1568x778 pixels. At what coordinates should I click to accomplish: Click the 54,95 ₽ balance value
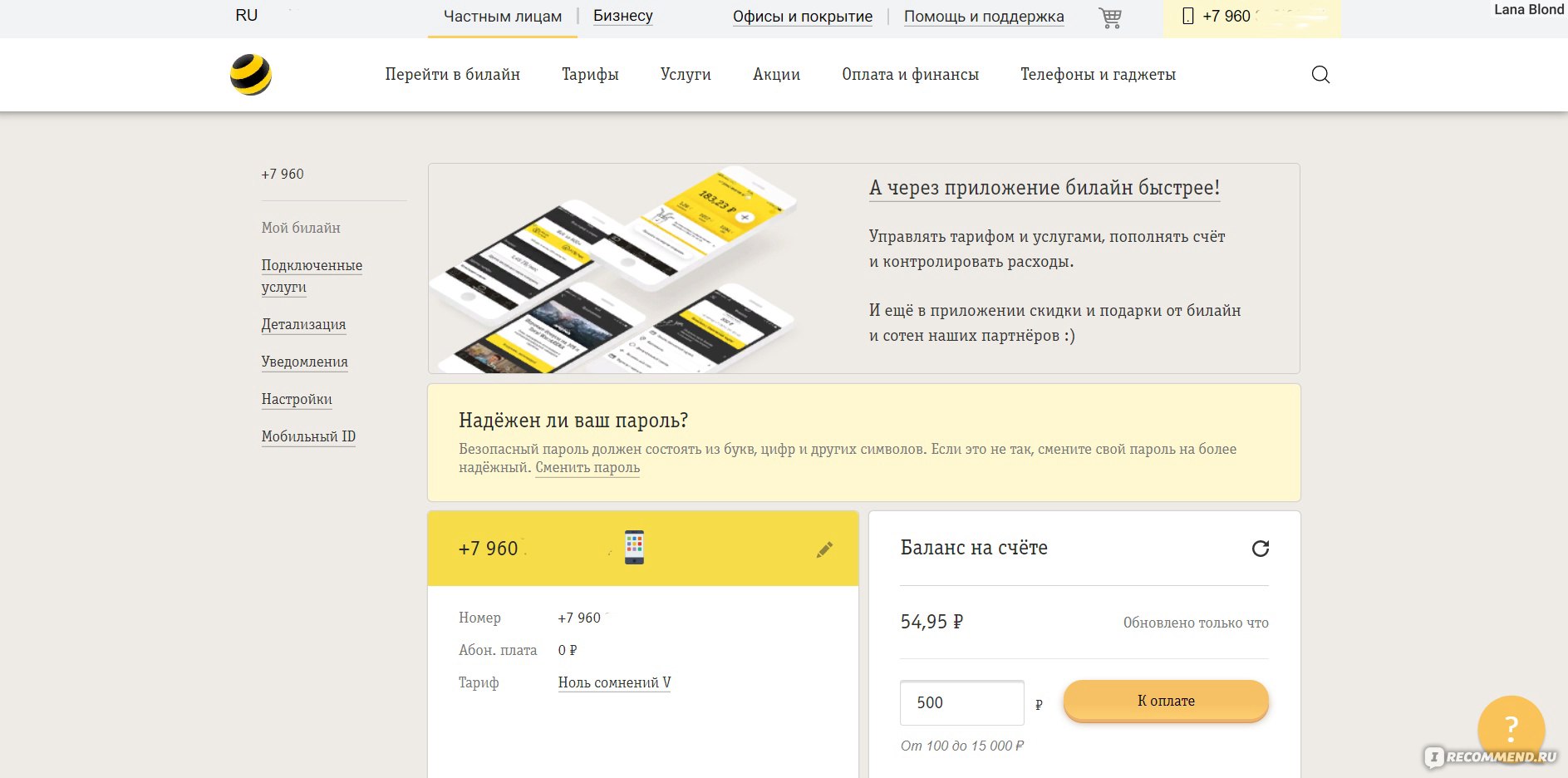[931, 622]
